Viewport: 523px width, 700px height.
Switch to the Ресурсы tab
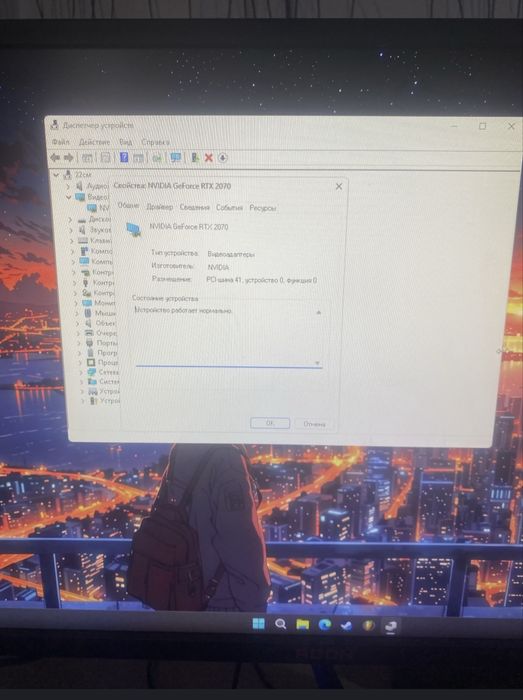[263, 208]
